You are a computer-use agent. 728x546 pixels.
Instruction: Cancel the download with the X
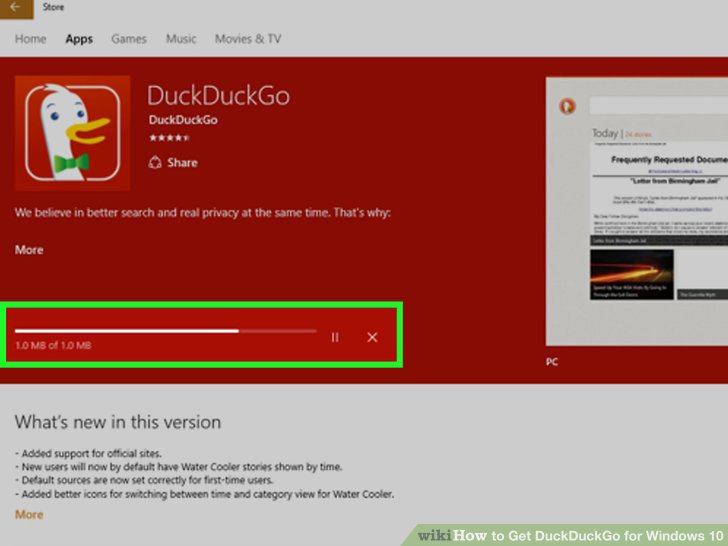click(372, 338)
